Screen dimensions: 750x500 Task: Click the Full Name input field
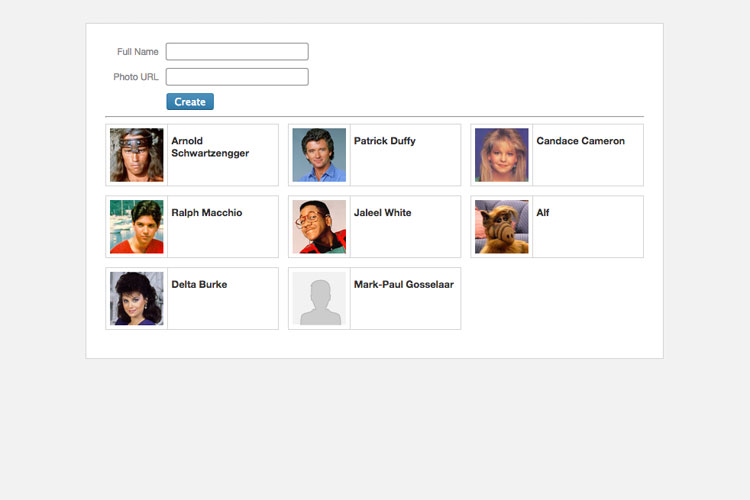(237, 52)
